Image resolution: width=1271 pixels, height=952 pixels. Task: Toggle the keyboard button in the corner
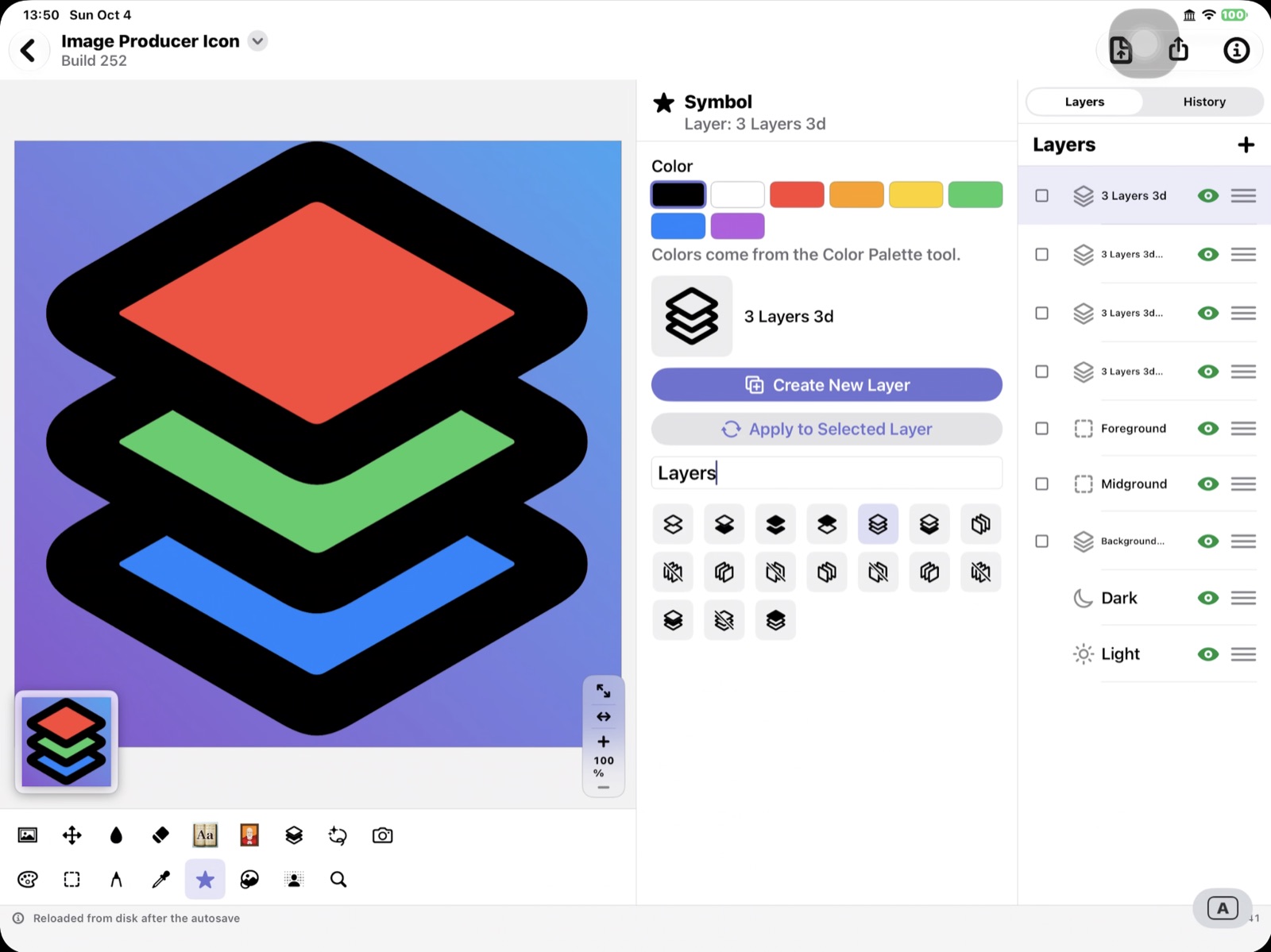[x=1223, y=908]
